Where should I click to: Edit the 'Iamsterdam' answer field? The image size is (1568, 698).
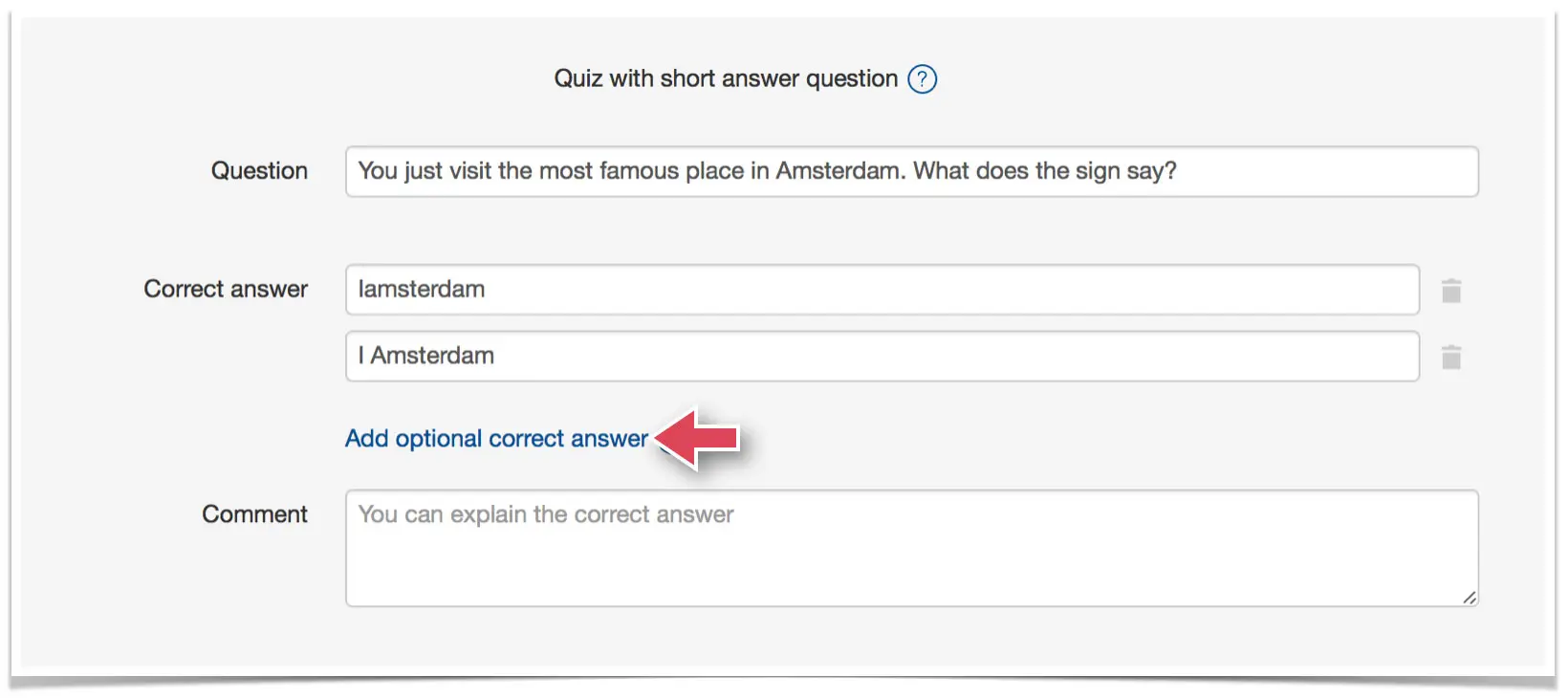[x=882, y=290]
